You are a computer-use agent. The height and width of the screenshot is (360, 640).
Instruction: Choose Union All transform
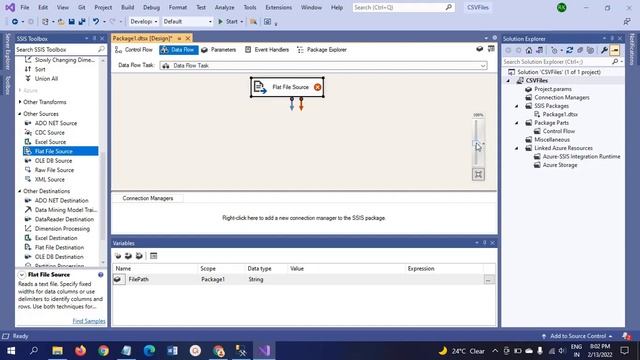[46, 78]
